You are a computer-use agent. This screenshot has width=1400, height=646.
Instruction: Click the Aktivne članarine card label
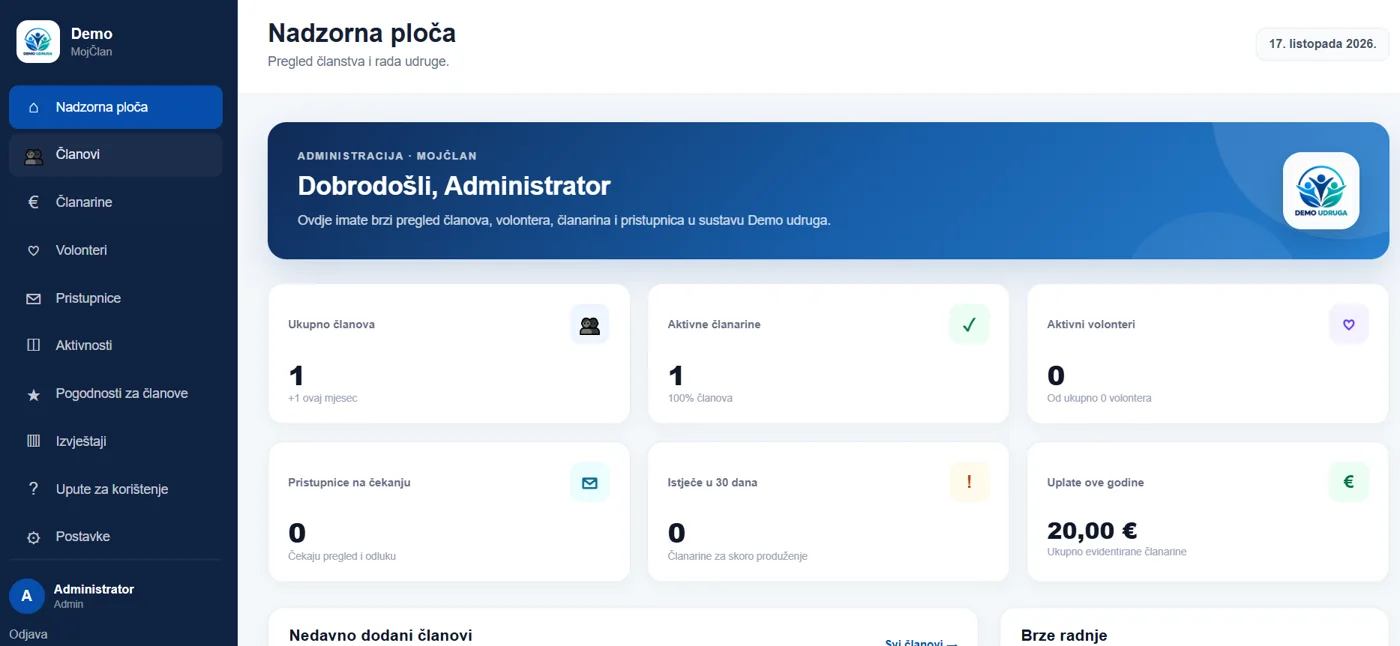714,324
